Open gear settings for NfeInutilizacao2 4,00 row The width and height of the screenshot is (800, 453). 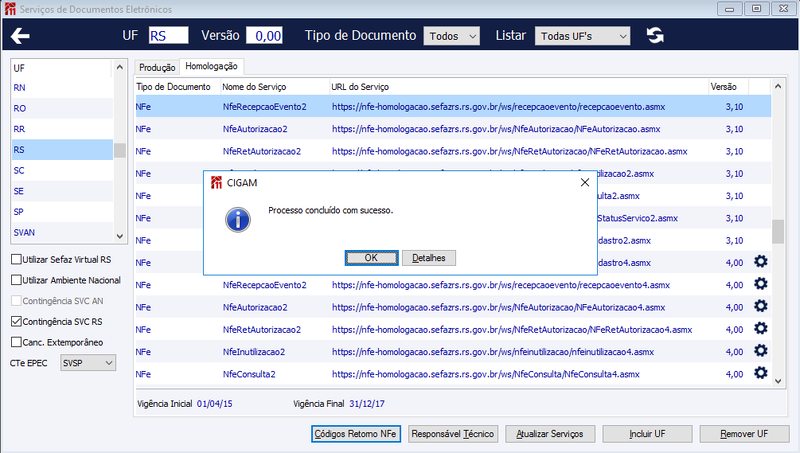[761, 350]
